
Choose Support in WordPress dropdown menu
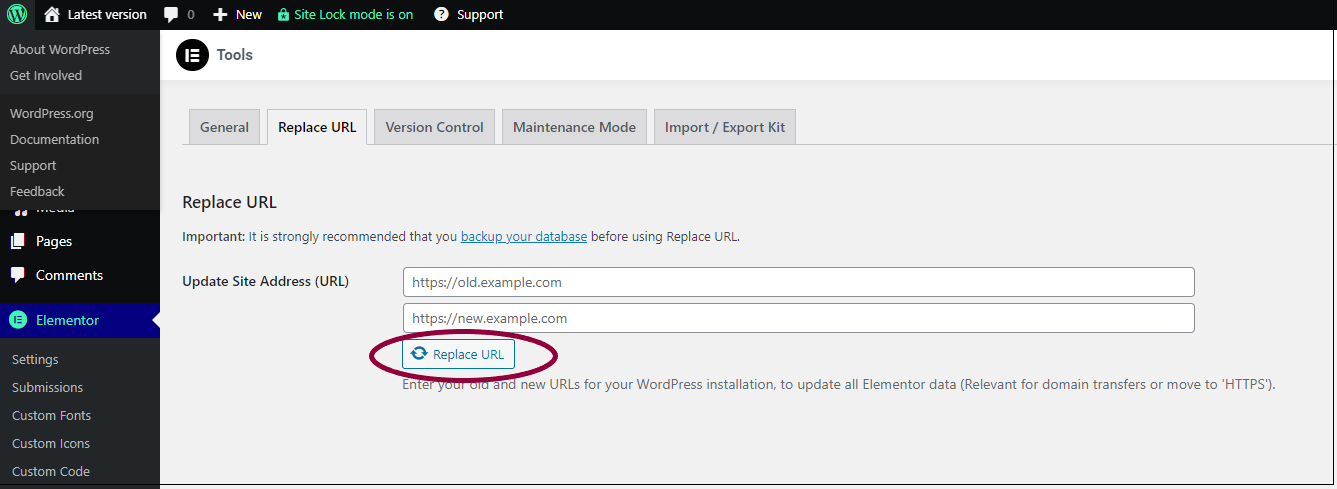coord(33,165)
